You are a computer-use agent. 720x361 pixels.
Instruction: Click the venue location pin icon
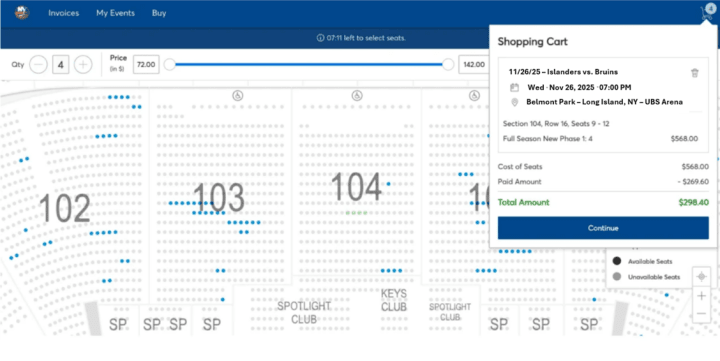[x=514, y=102]
